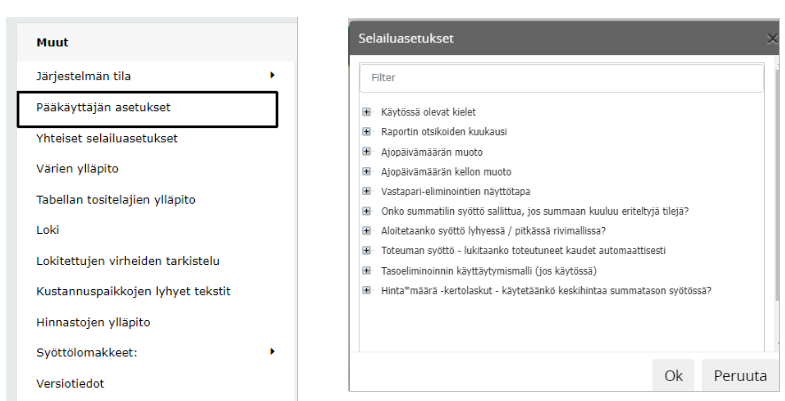Viewport: 785px width, 401px height.
Task: Expand the Tasoeliminoinnin käyttäytymismalli node
Action: [x=367, y=270]
